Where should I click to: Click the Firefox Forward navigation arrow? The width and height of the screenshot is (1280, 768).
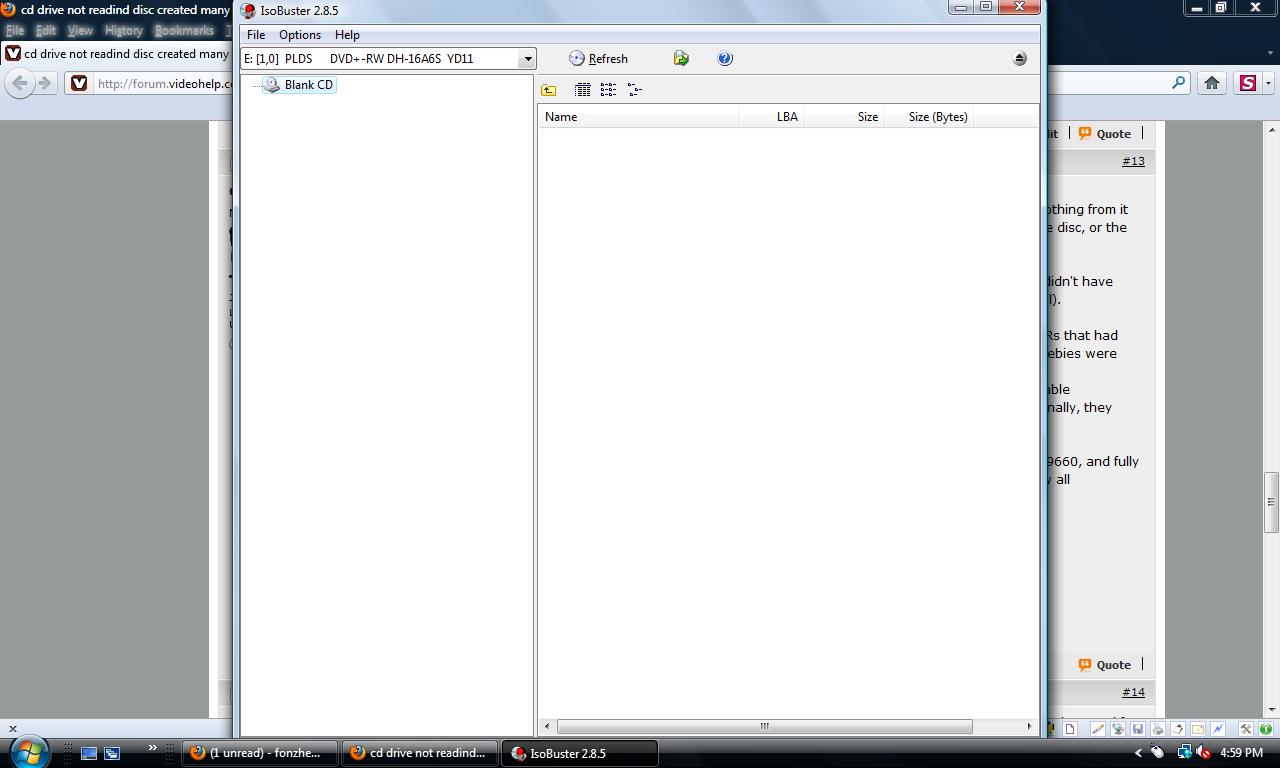(44, 83)
